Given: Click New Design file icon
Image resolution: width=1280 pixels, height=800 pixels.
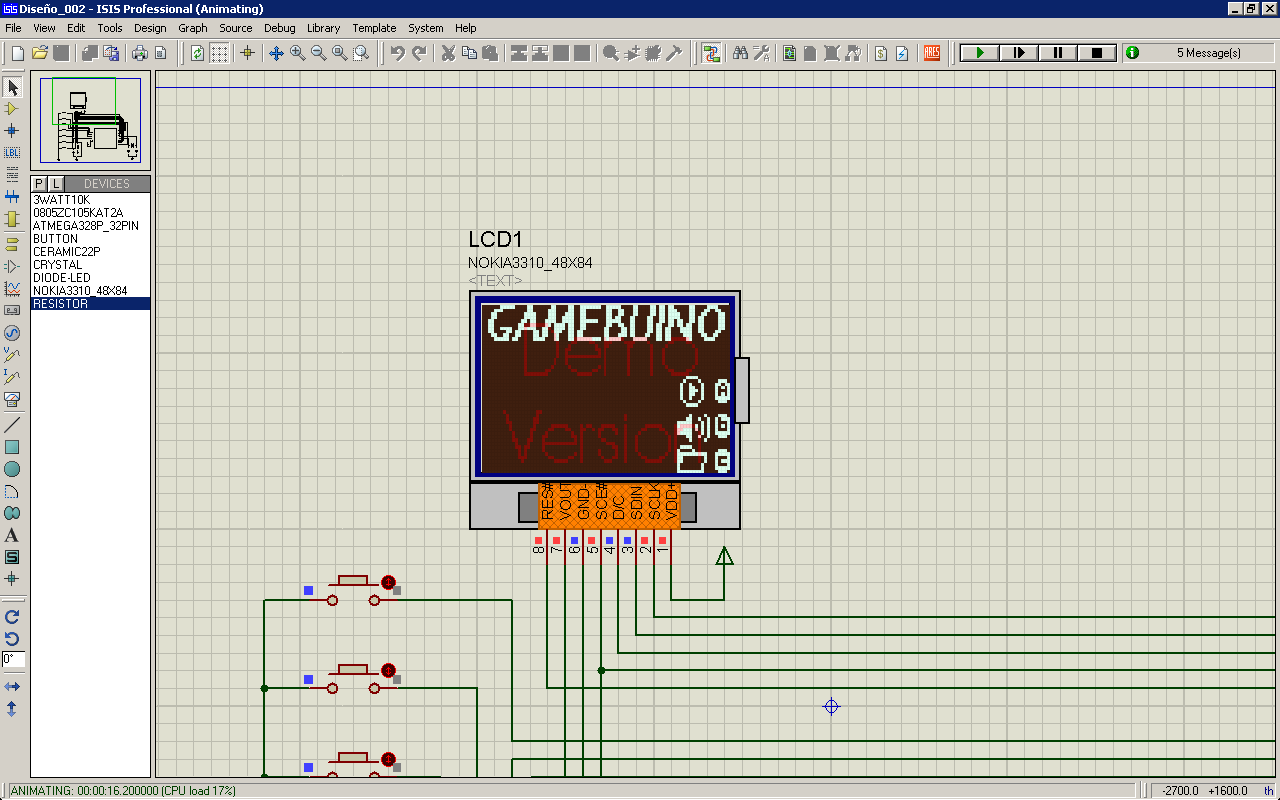Looking at the screenshot, I should [18, 53].
